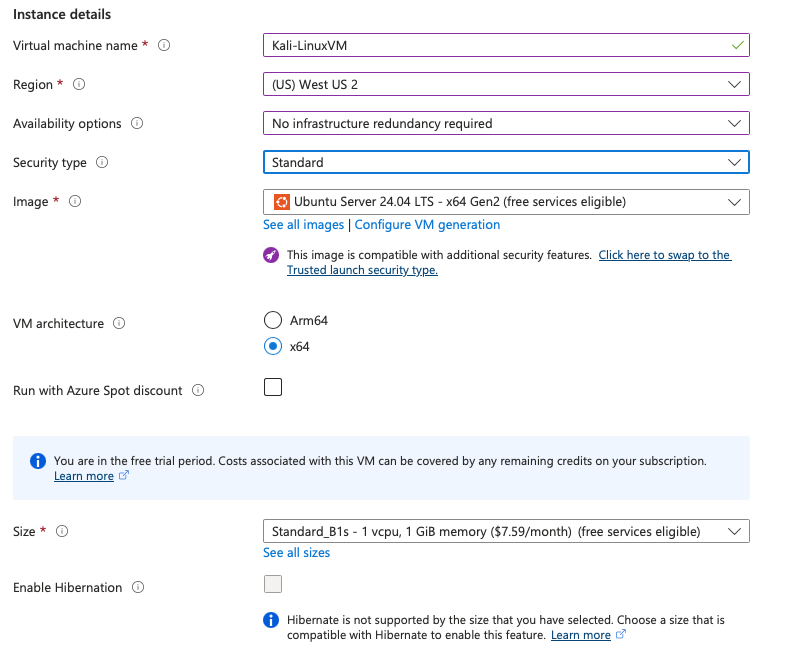Click the Instance details heading
The width and height of the screenshot is (801, 650).
pos(62,14)
